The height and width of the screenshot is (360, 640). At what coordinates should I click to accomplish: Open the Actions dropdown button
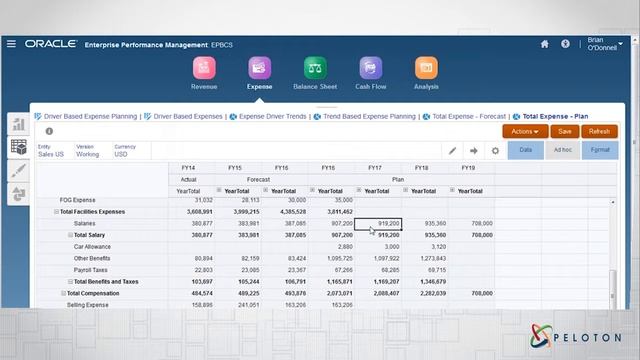pos(525,131)
